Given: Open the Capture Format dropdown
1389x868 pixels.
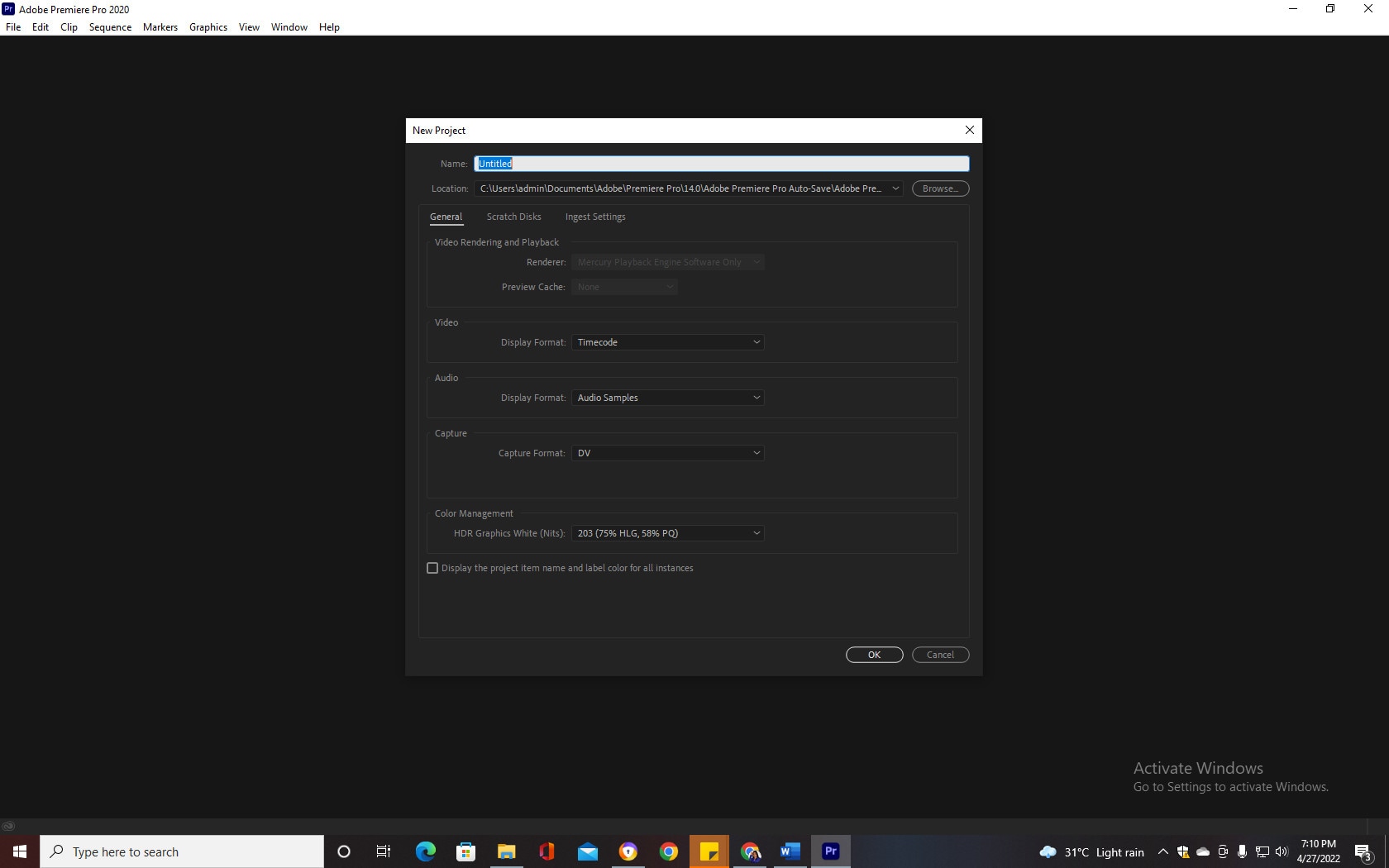Looking at the screenshot, I should [668, 453].
